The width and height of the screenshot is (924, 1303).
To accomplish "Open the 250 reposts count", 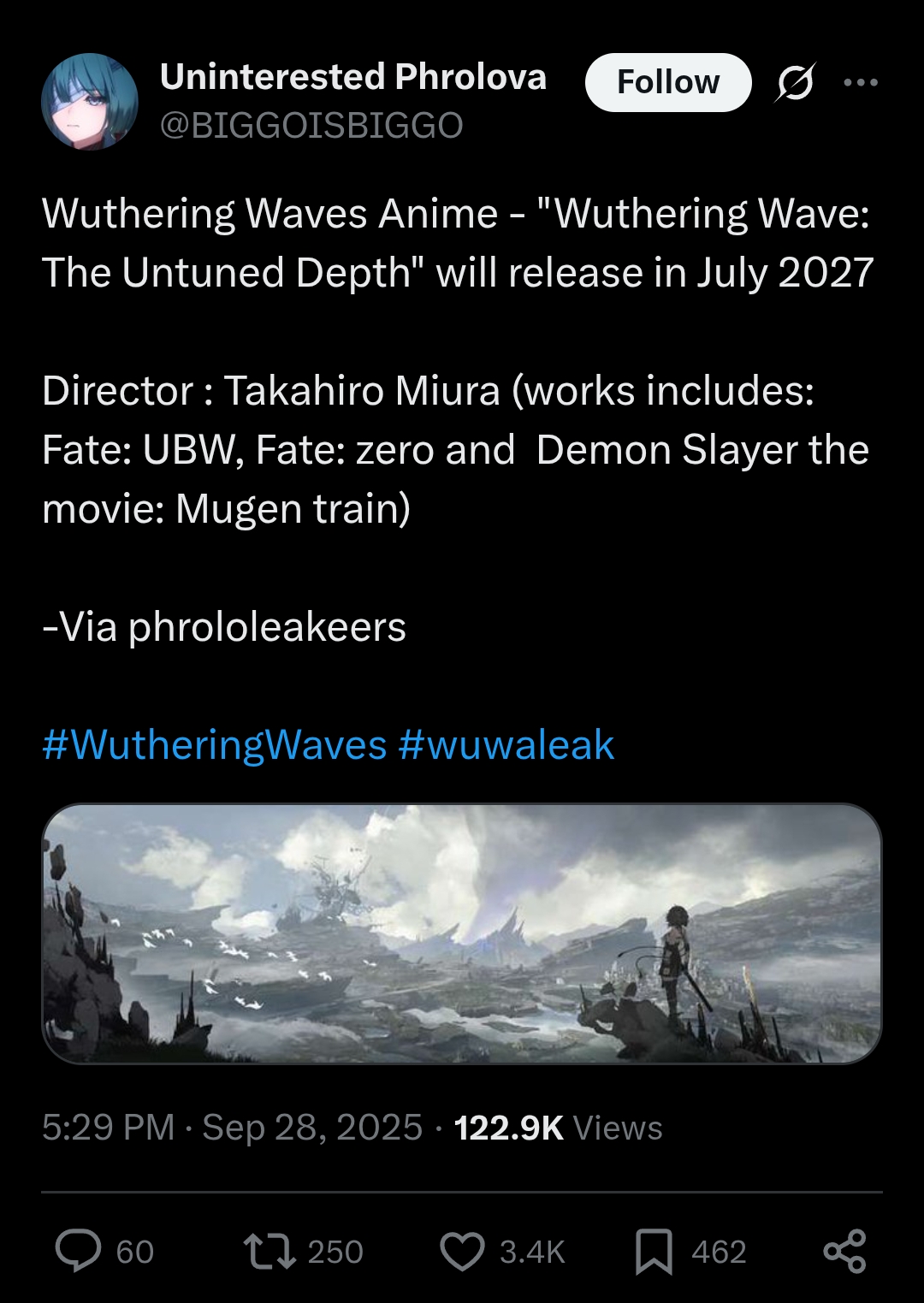I will point(335,1252).
